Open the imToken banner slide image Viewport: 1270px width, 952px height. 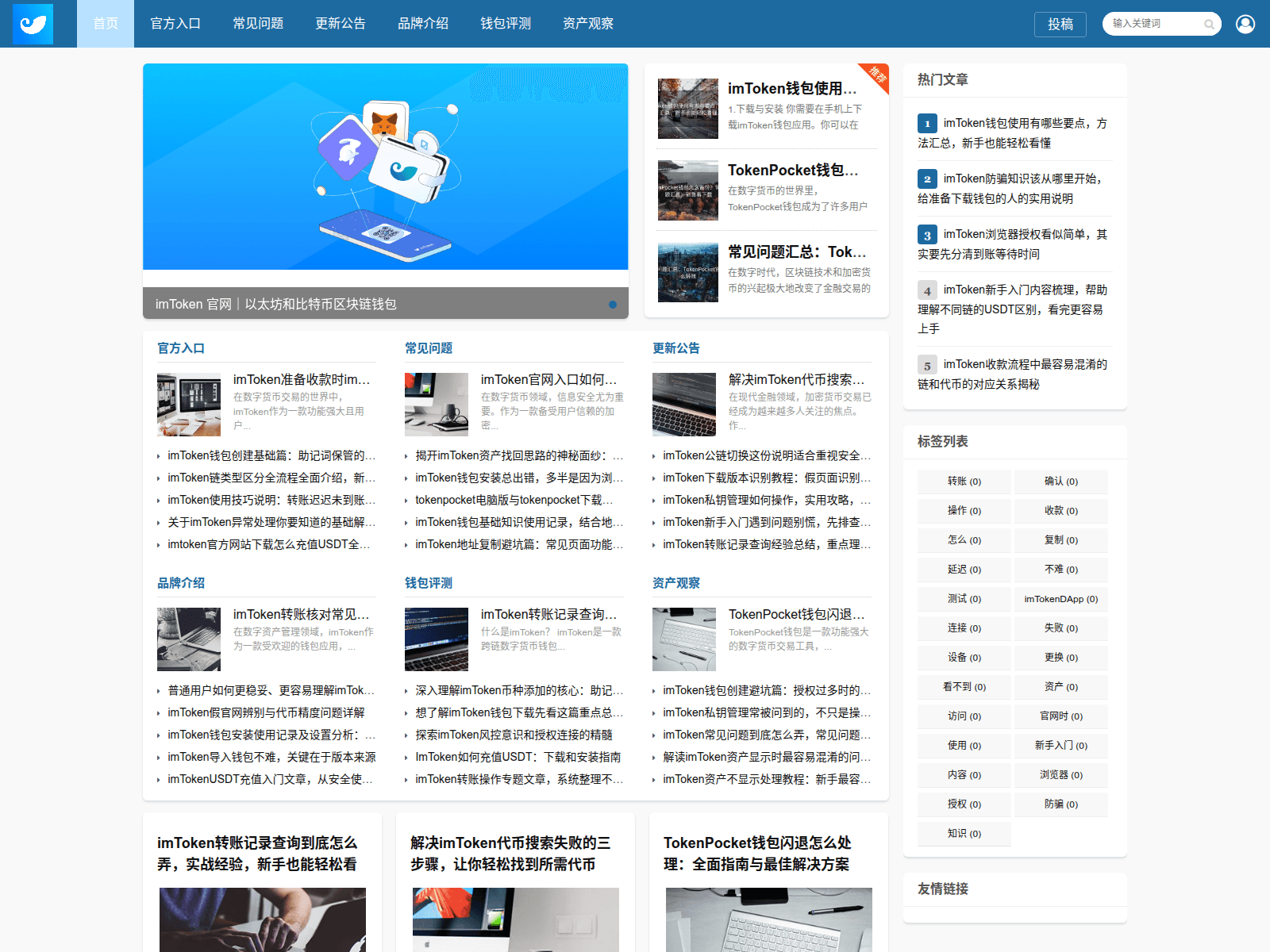pos(386,167)
